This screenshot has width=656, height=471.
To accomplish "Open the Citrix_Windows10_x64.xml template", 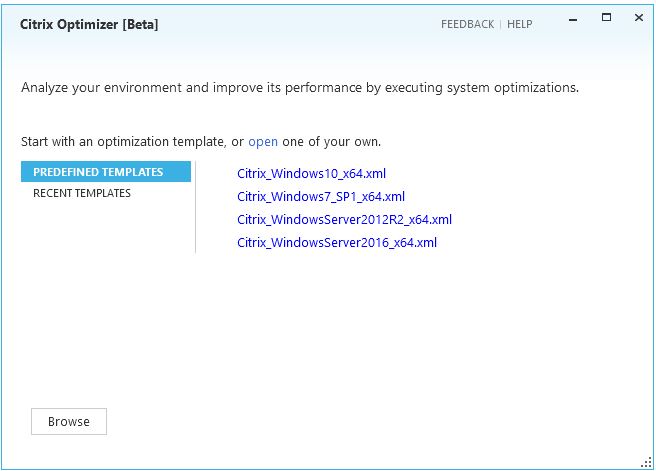I will click(x=311, y=174).
